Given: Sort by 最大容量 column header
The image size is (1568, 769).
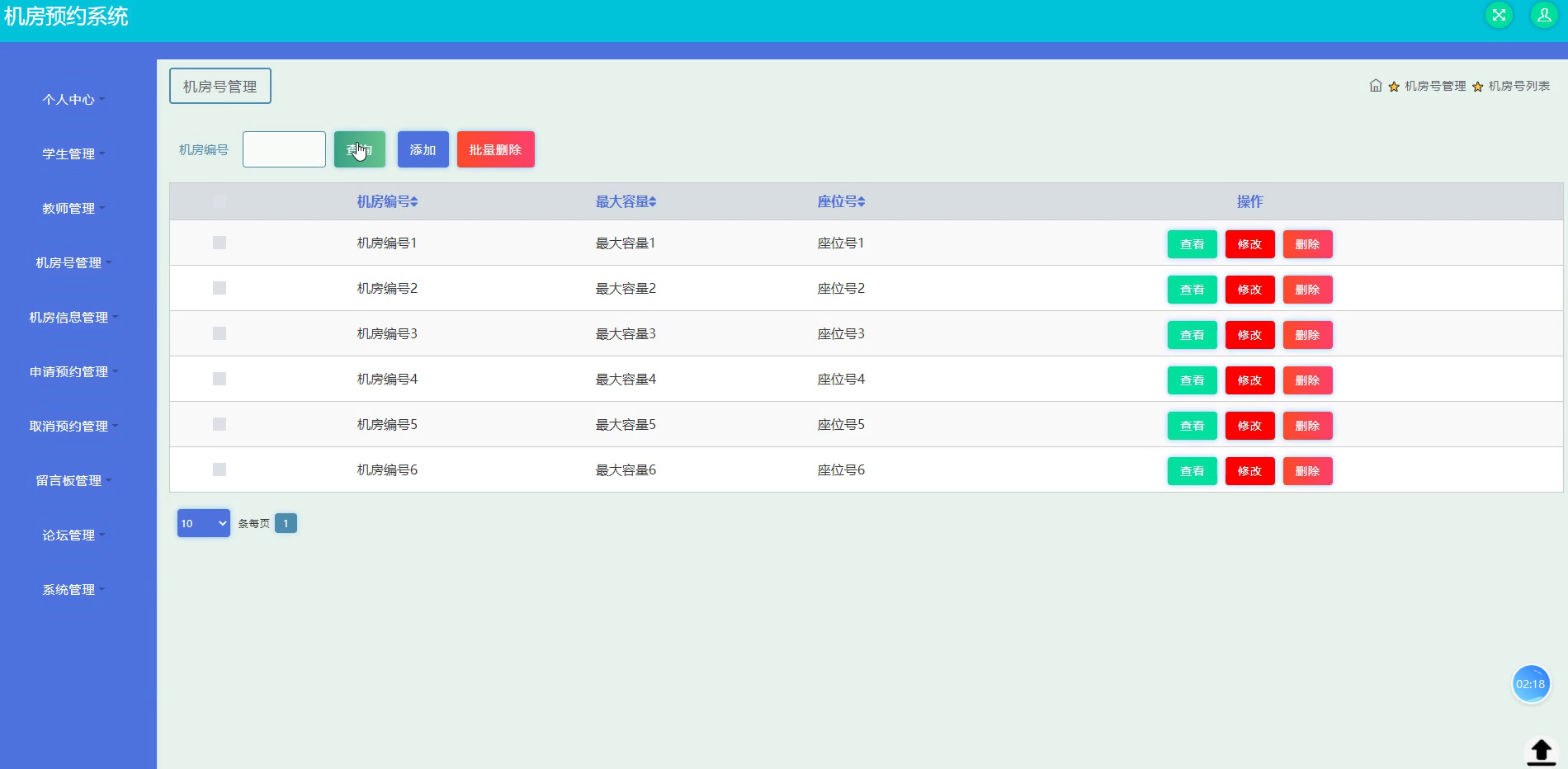Looking at the screenshot, I should point(626,201).
